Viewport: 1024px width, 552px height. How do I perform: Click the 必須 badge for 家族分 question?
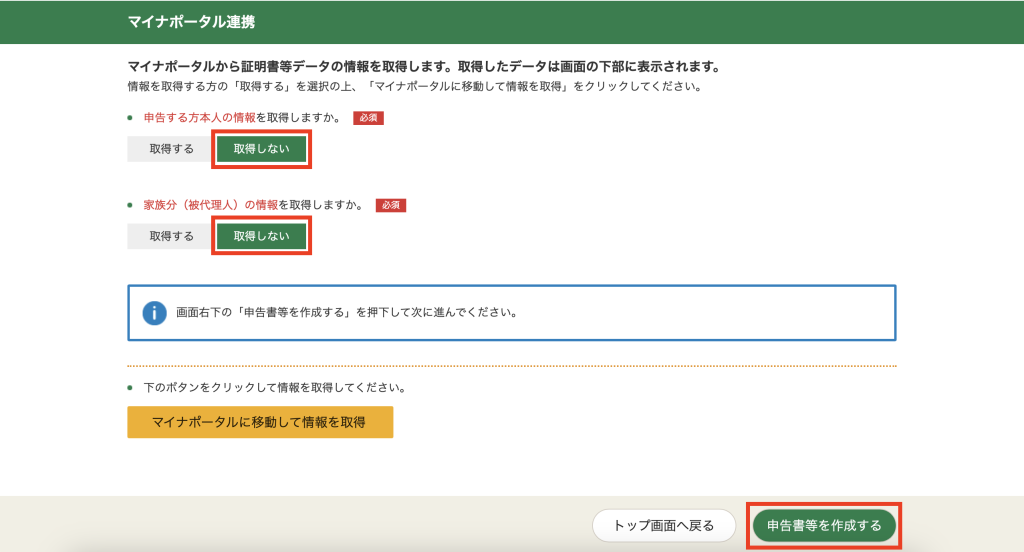[391, 205]
